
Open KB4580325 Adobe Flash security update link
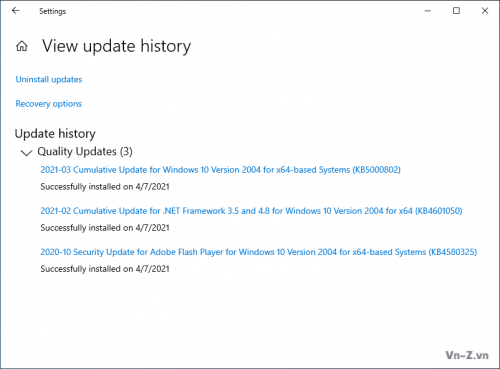click(259, 252)
